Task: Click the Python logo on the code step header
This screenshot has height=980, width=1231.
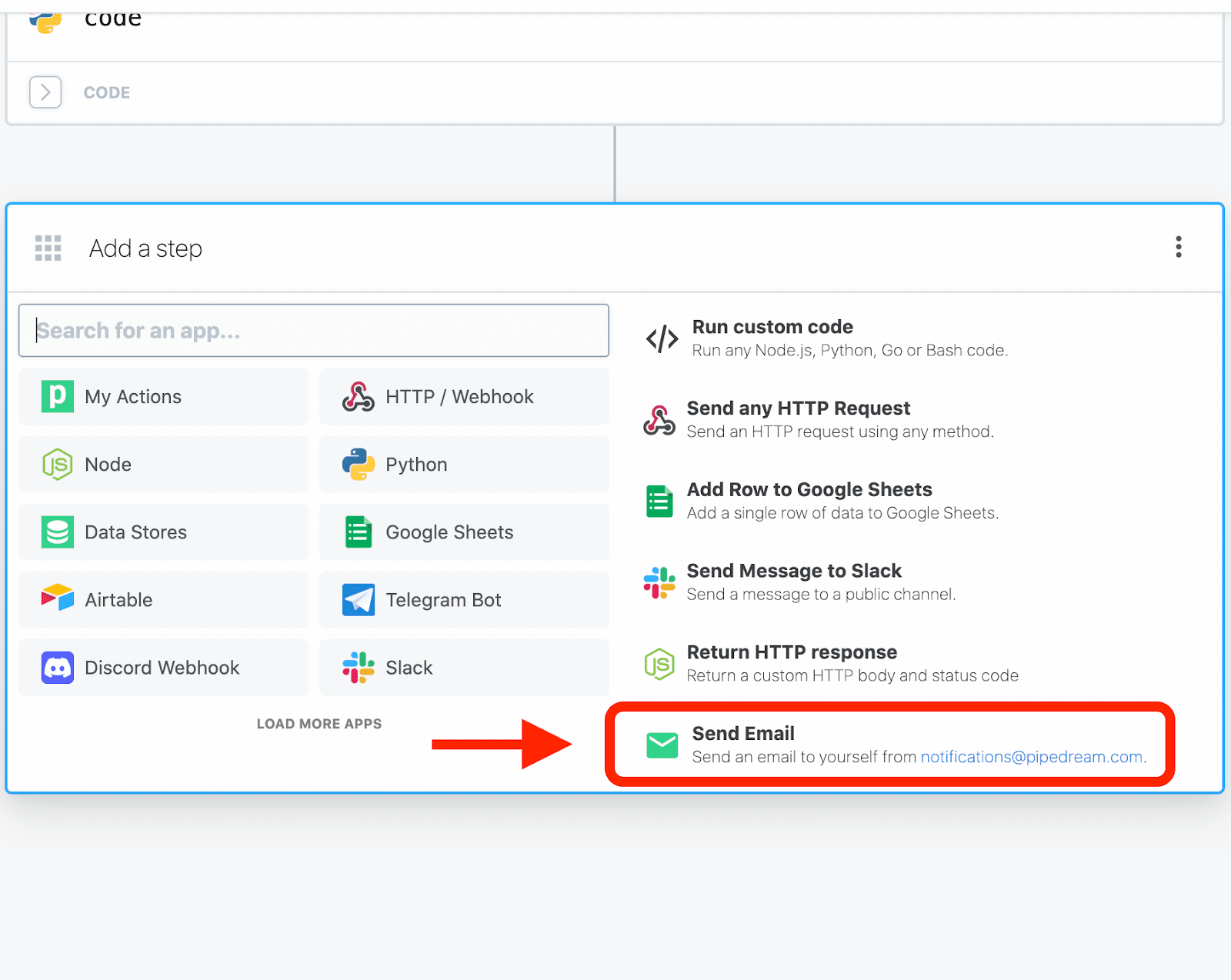Action: (x=45, y=20)
